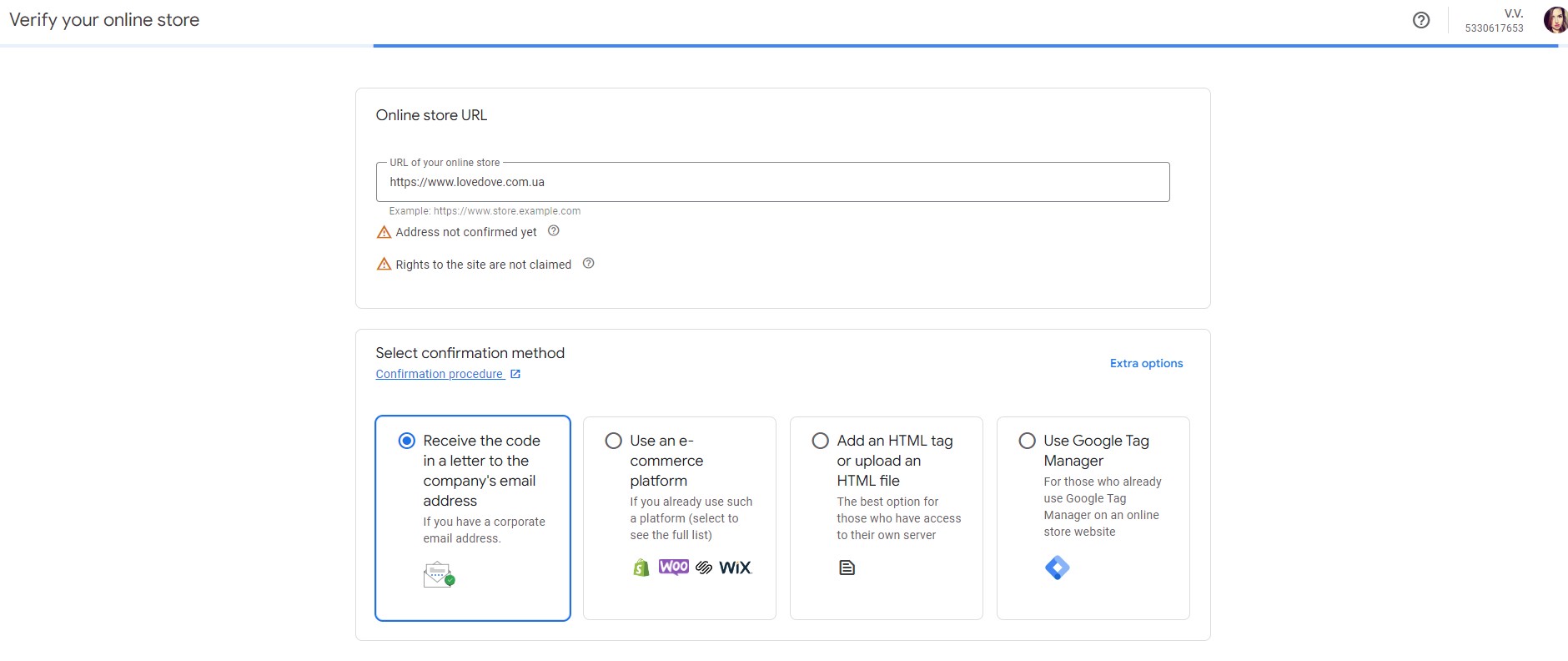The height and width of the screenshot is (661, 1568).
Task: Expand the Extra options link
Action: [x=1146, y=363]
